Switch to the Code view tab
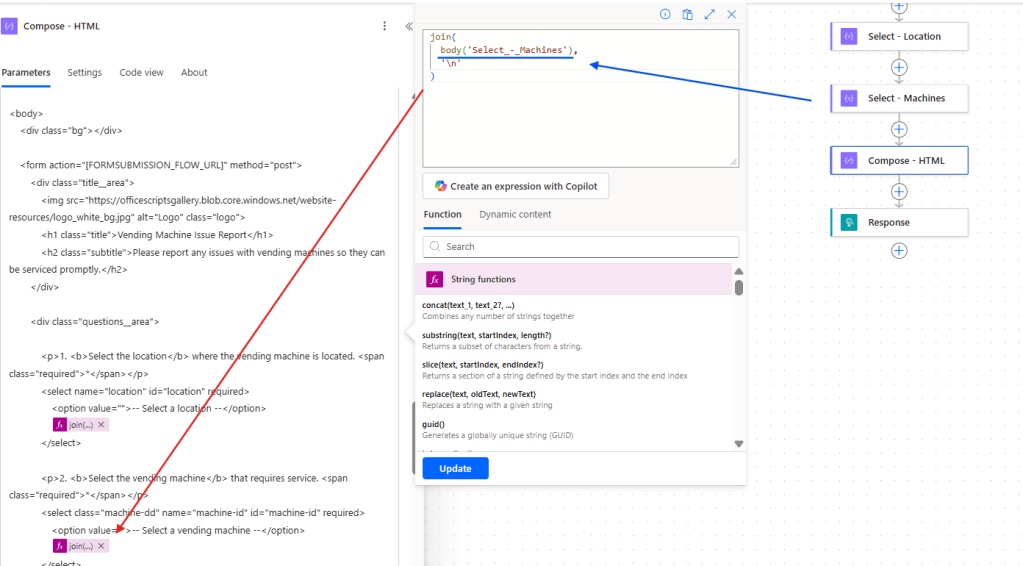The image size is (1023, 566). 141,72
